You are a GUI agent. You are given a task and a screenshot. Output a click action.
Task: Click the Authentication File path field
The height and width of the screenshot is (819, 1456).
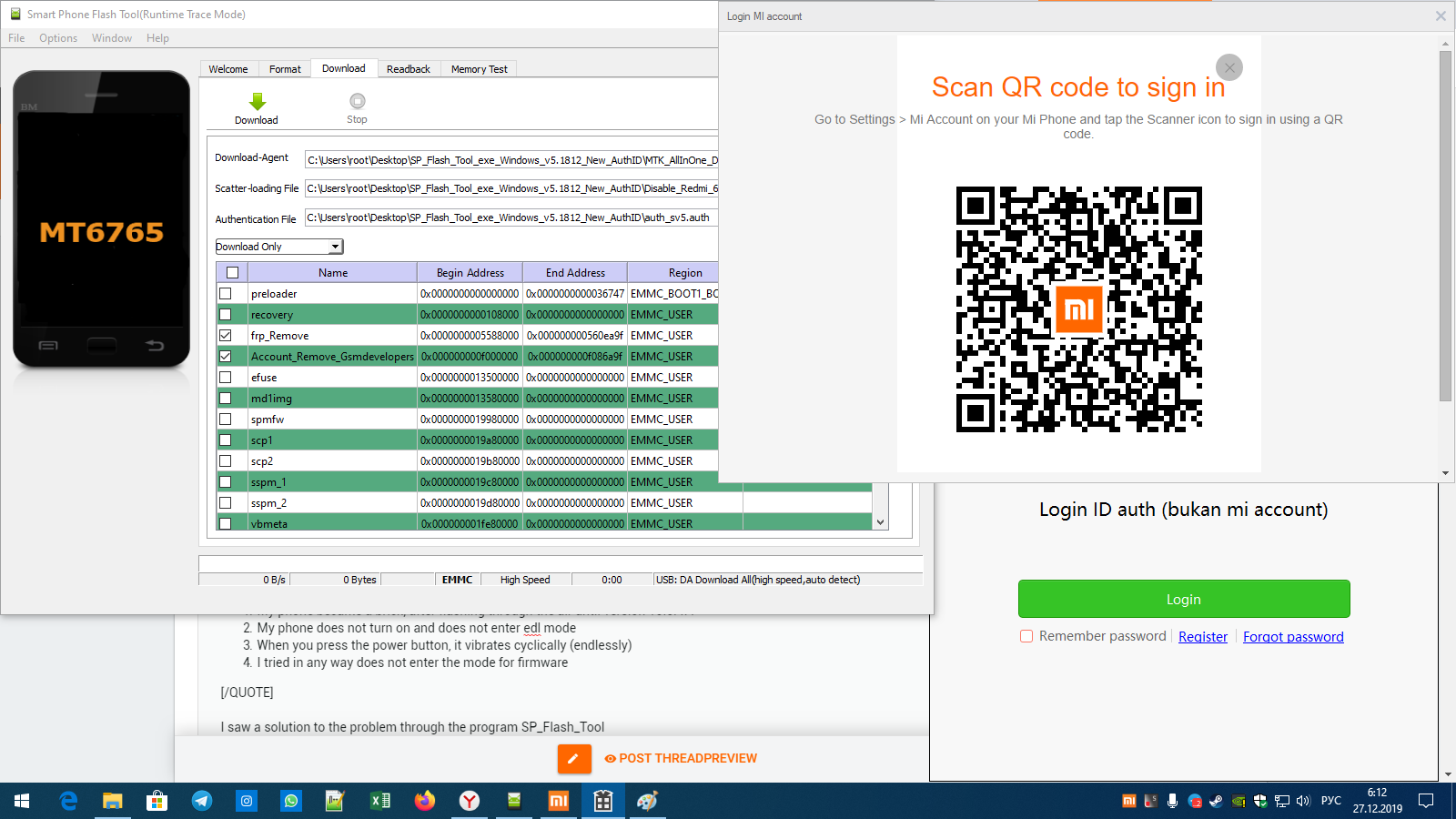(511, 217)
